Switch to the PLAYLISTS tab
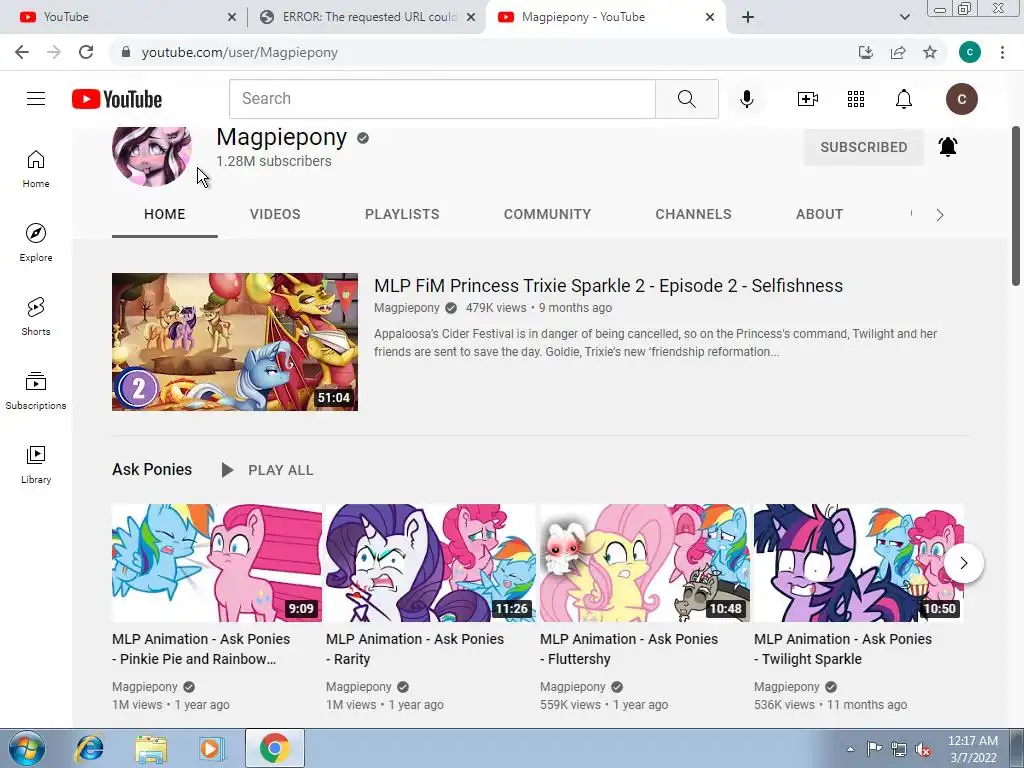The width and height of the screenshot is (1024, 768). click(402, 214)
